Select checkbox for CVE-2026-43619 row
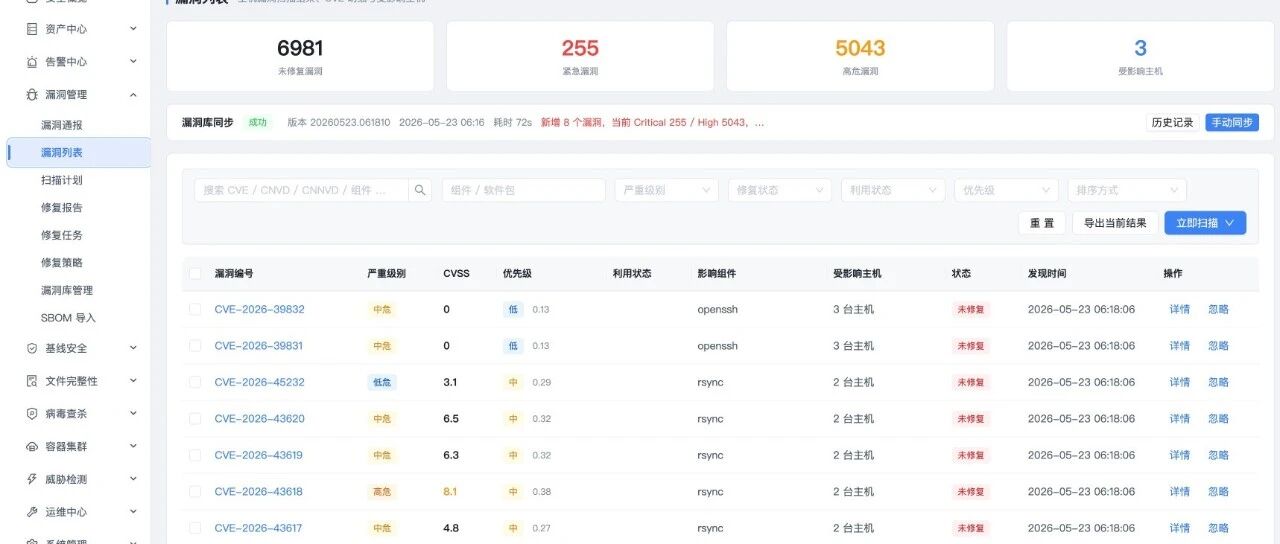Viewport: 1280px width, 544px height. pos(195,455)
